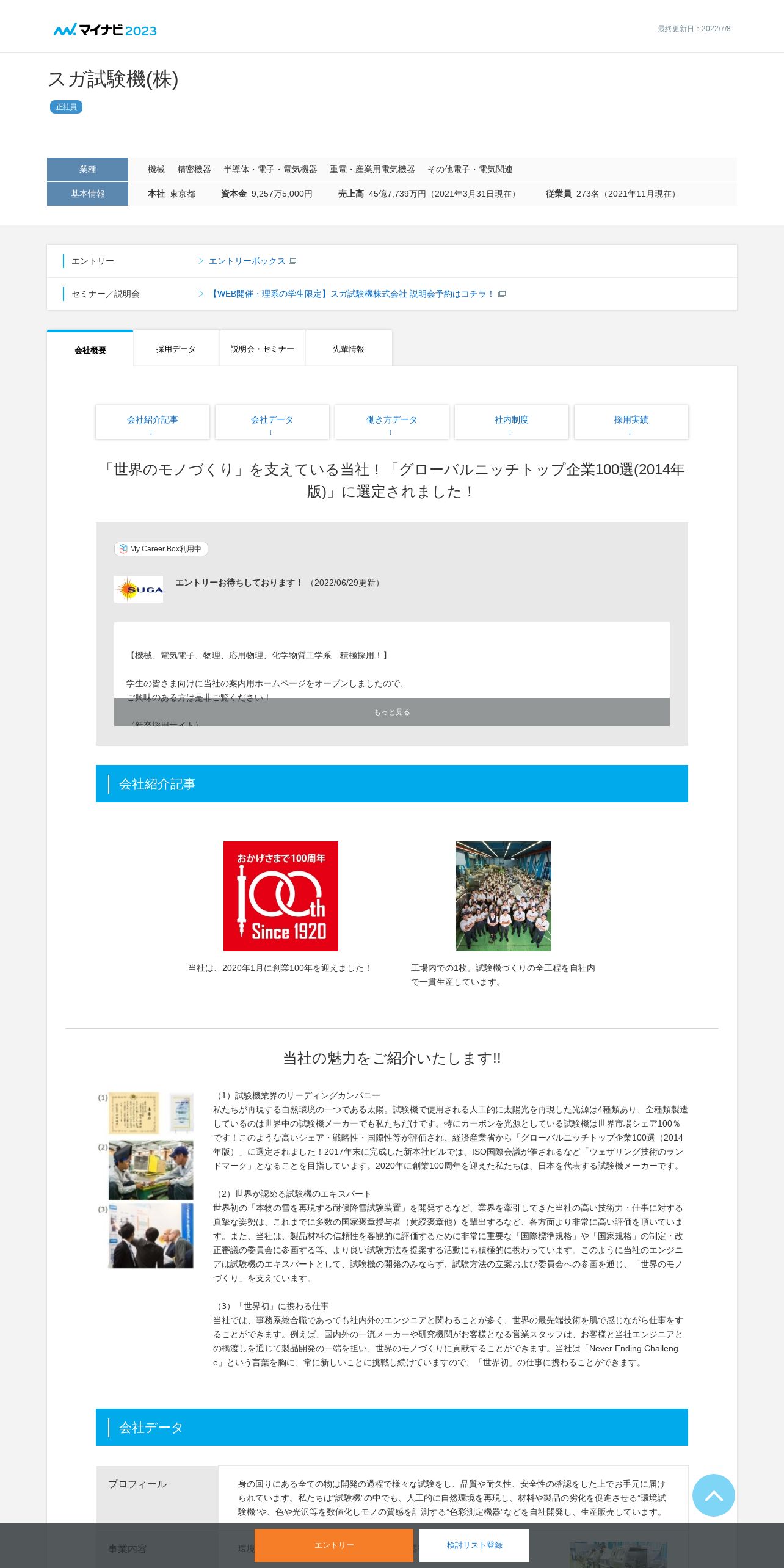784x1568 pixels.
Task: Click the meeting photo labeled (3)
Action: [x=151, y=1236]
